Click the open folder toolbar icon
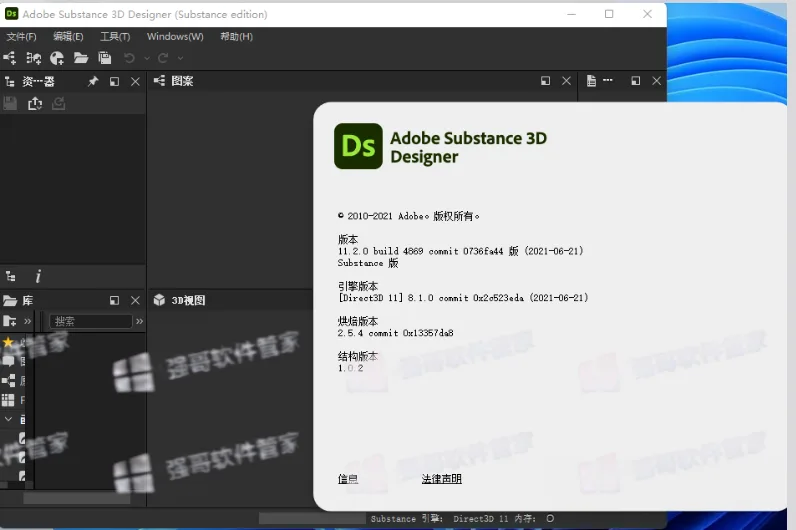796x530 pixels. point(81,58)
